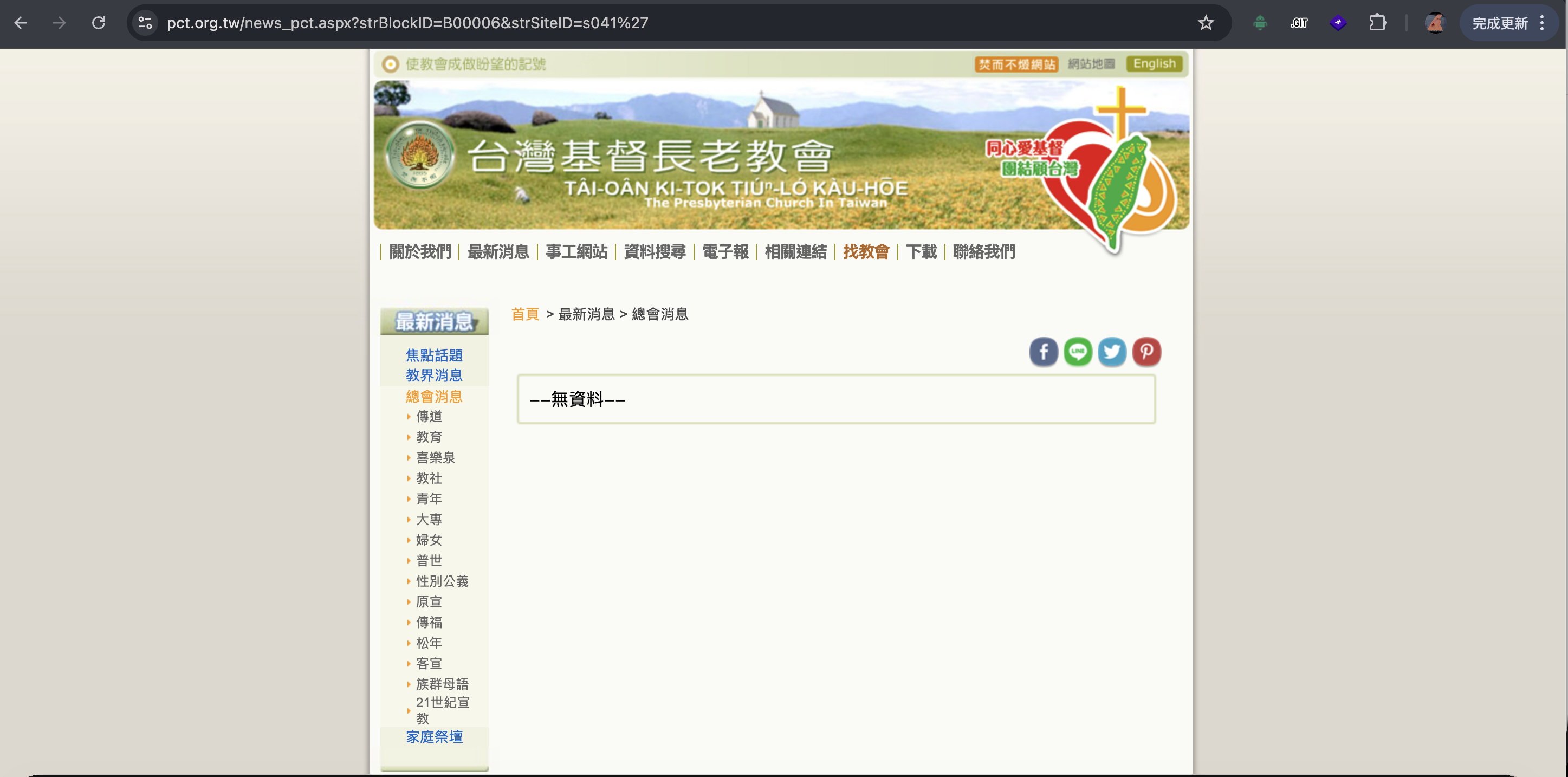Open the 相關連結 menu
The image size is (1568, 777).
[795, 251]
